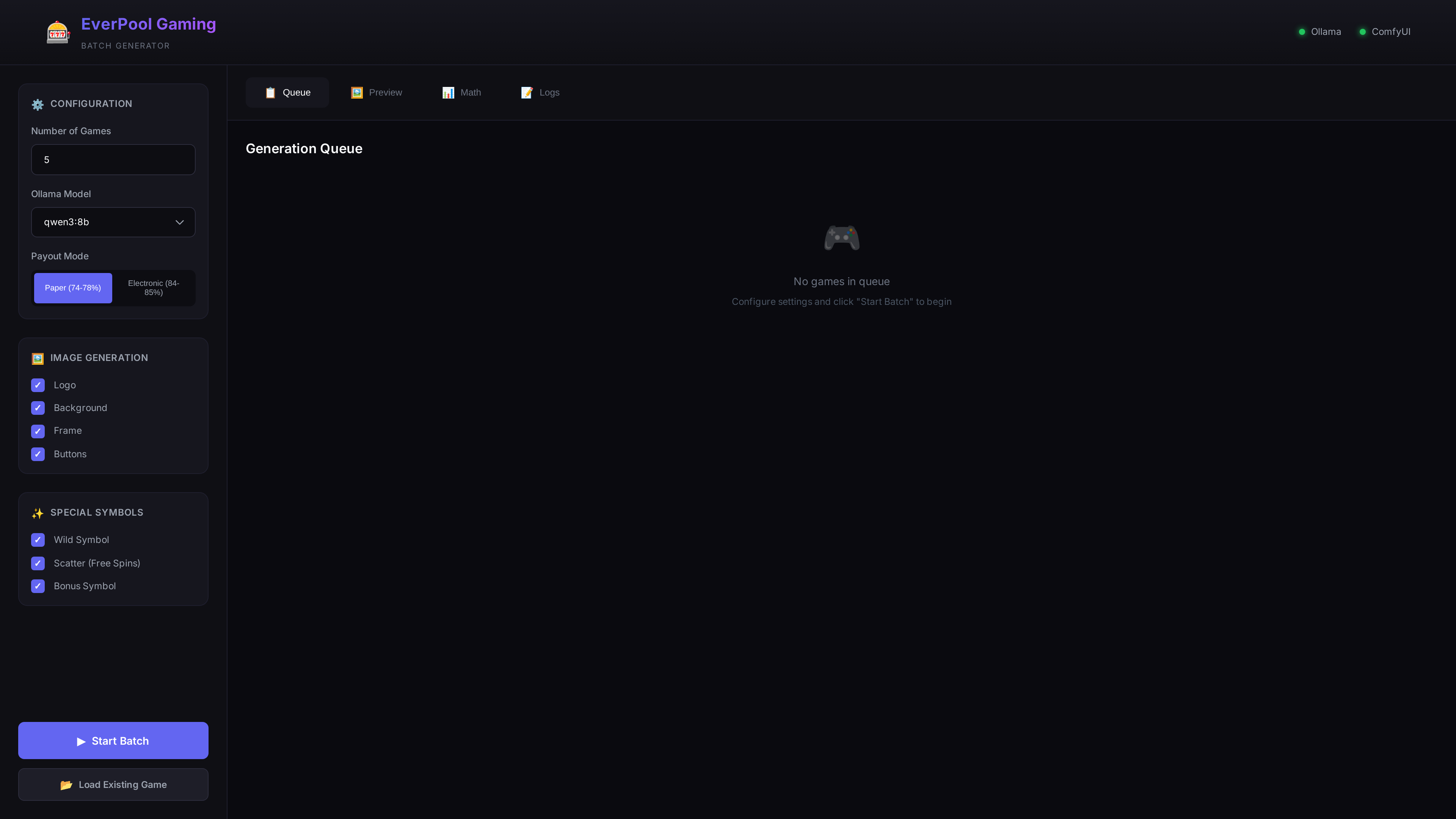
Task: Click the chevron arrow beside qwen3:8b
Action: 180,222
